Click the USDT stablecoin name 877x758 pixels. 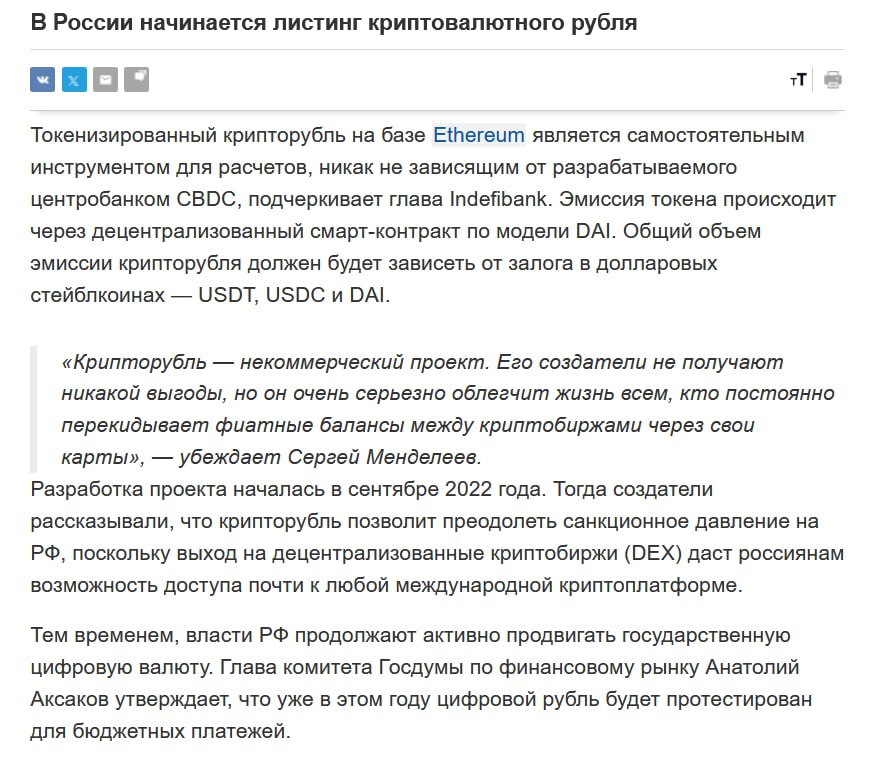(226, 295)
